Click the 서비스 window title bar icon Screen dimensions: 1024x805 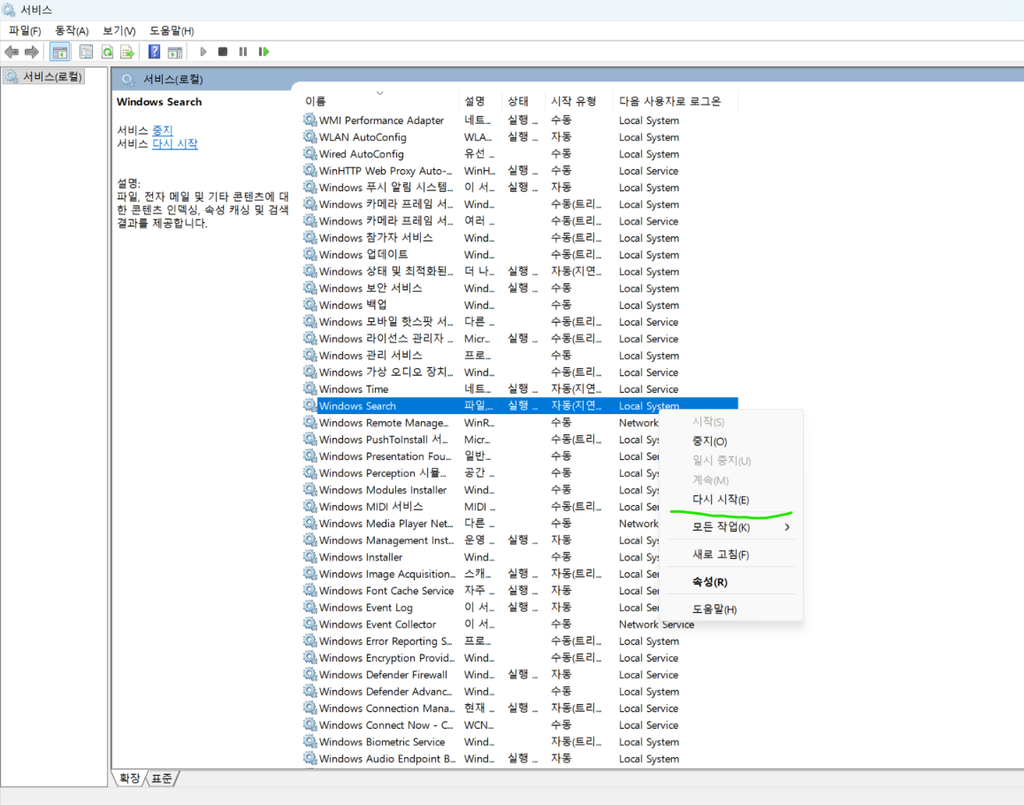(x=8, y=10)
